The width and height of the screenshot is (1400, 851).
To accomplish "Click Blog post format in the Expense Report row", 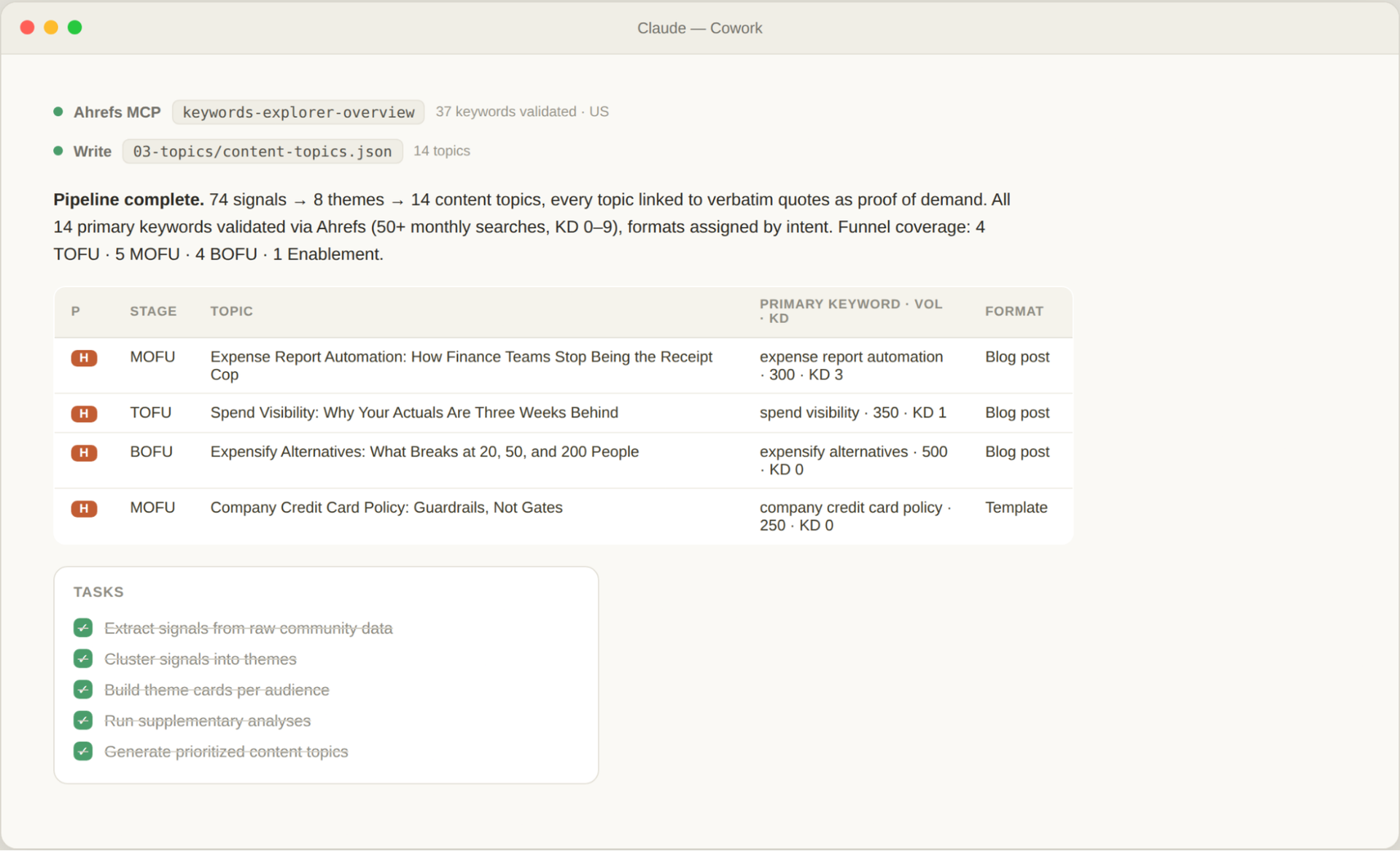I will click(x=1017, y=357).
